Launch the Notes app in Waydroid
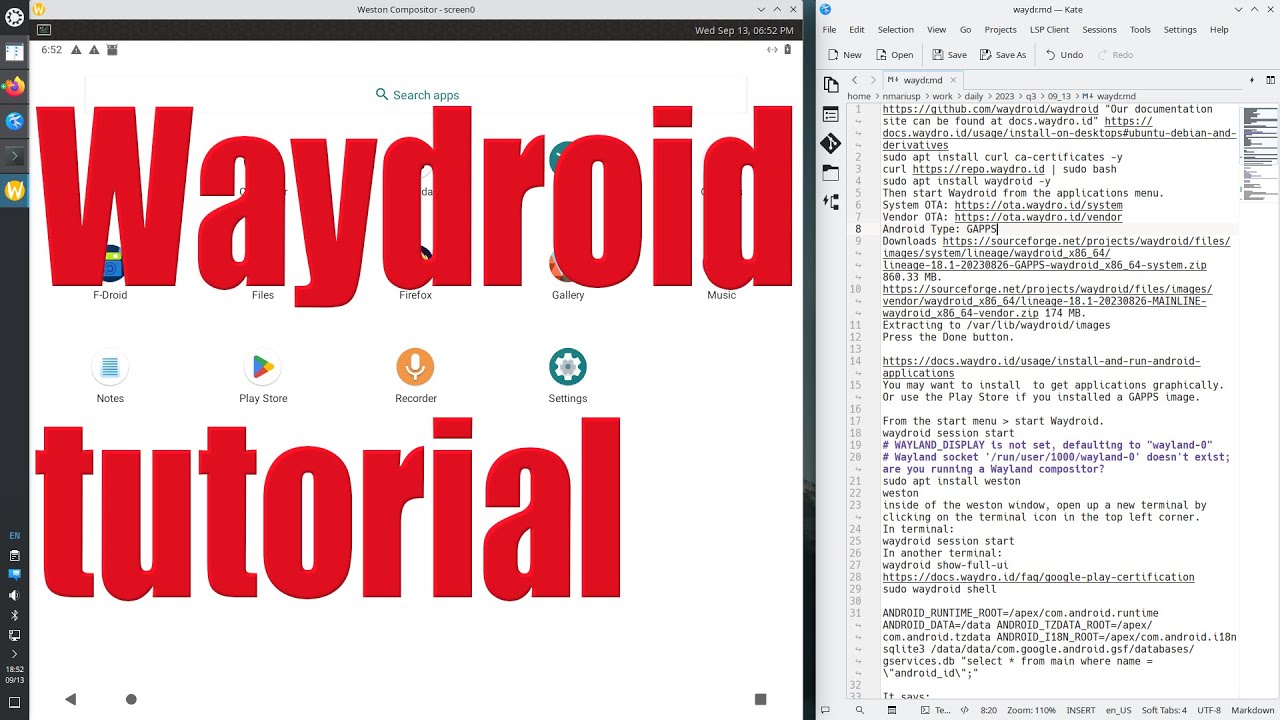This screenshot has width=1280, height=720. (110, 376)
